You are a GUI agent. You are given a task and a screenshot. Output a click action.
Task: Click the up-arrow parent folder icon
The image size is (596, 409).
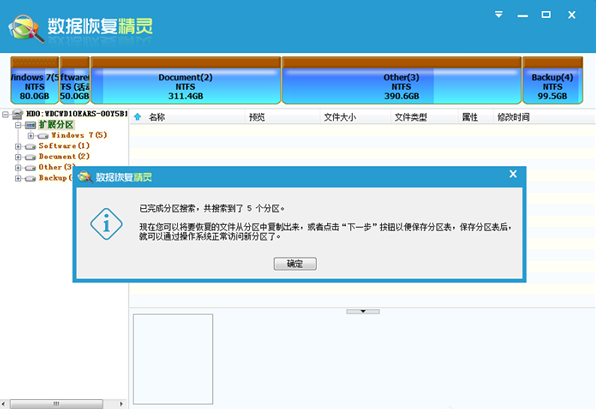pyautogui.click(x=138, y=117)
